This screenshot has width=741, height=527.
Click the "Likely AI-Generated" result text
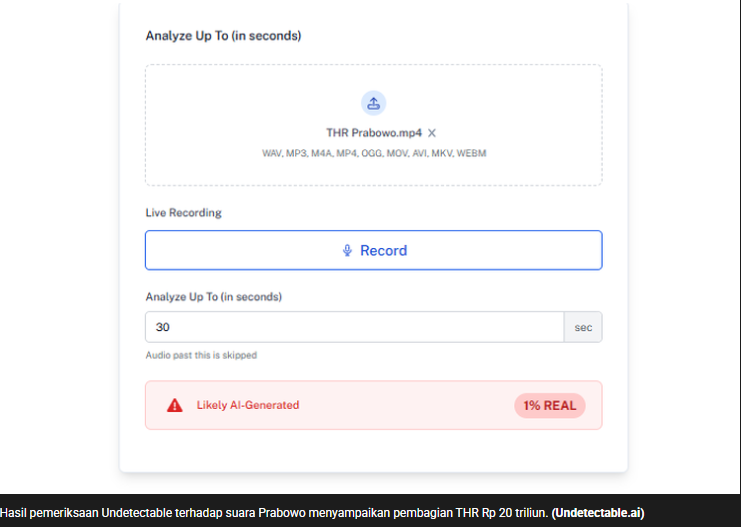(x=248, y=405)
